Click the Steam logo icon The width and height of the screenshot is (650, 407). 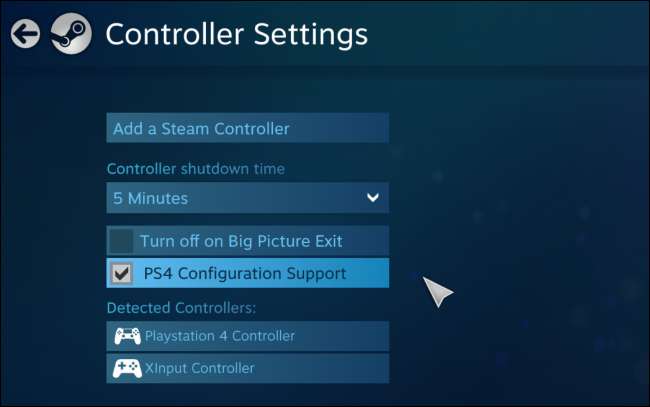point(71,34)
